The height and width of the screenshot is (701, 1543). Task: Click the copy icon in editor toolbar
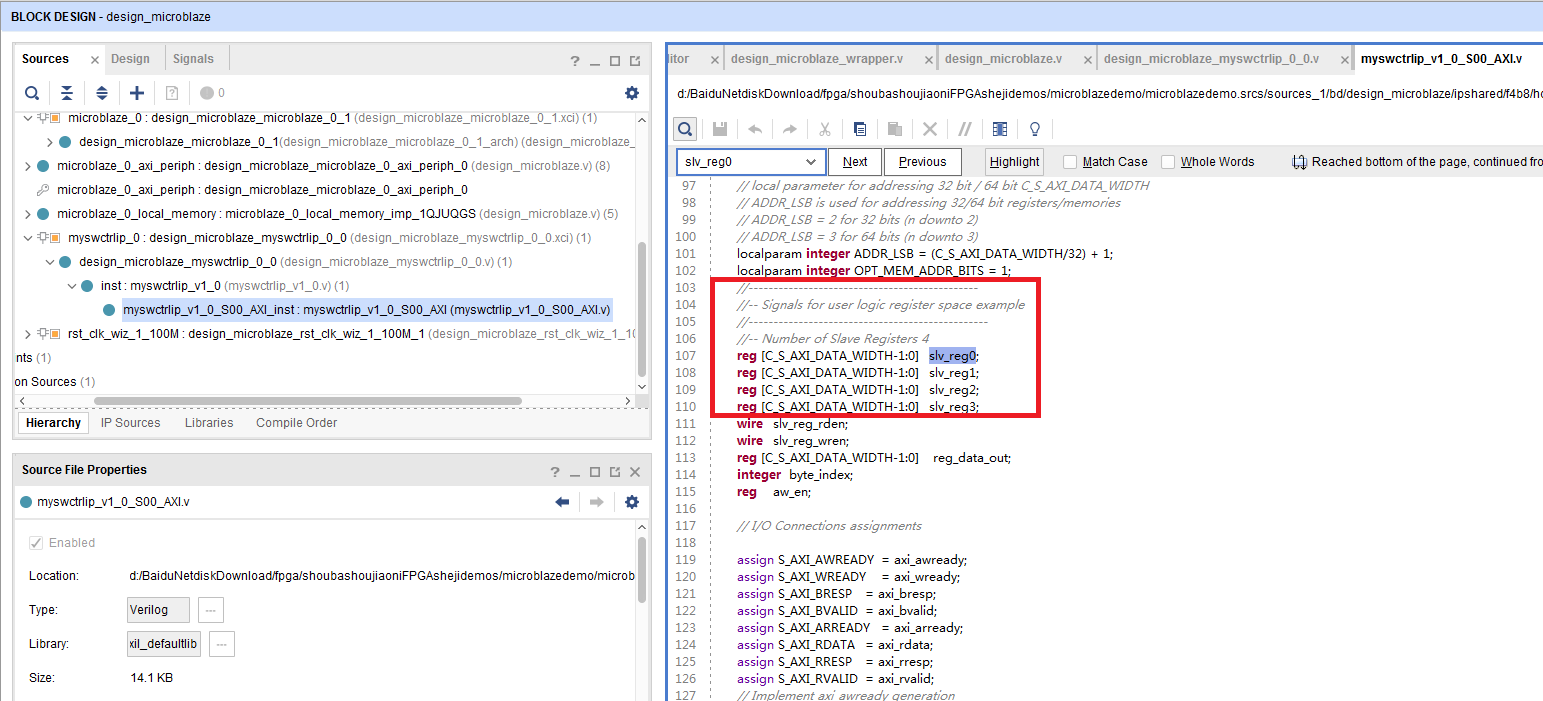tap(860, 129)
